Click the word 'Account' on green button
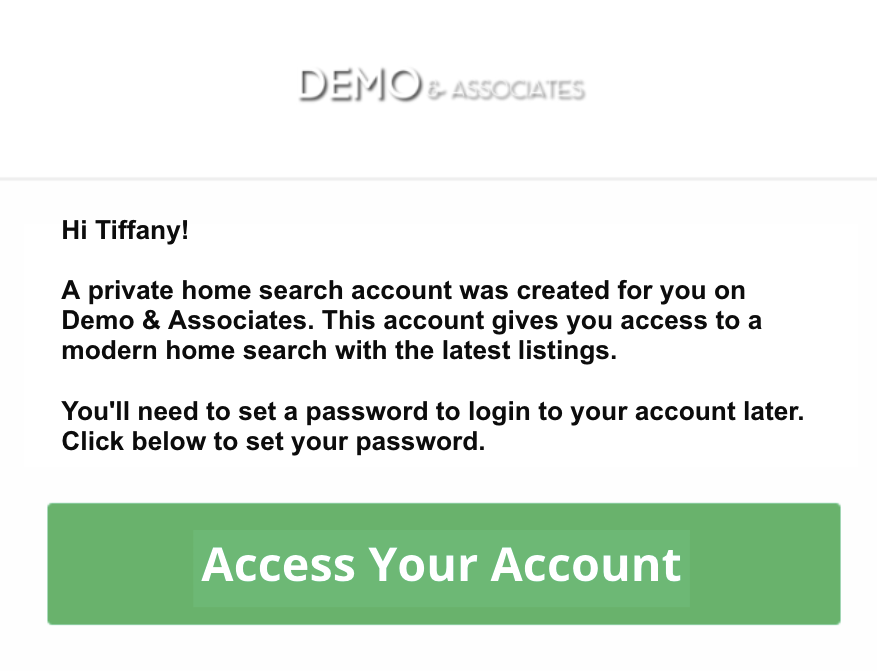Image resolution: width=877 pixels, height=671 pixels. (586, 565)
